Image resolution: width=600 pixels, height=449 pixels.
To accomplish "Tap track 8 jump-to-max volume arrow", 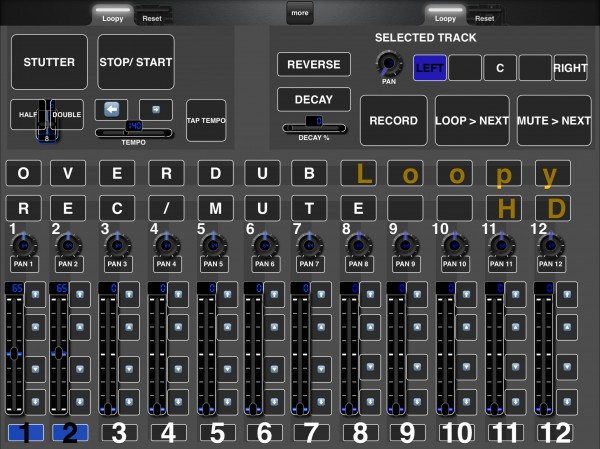I will tap(370, 294).
